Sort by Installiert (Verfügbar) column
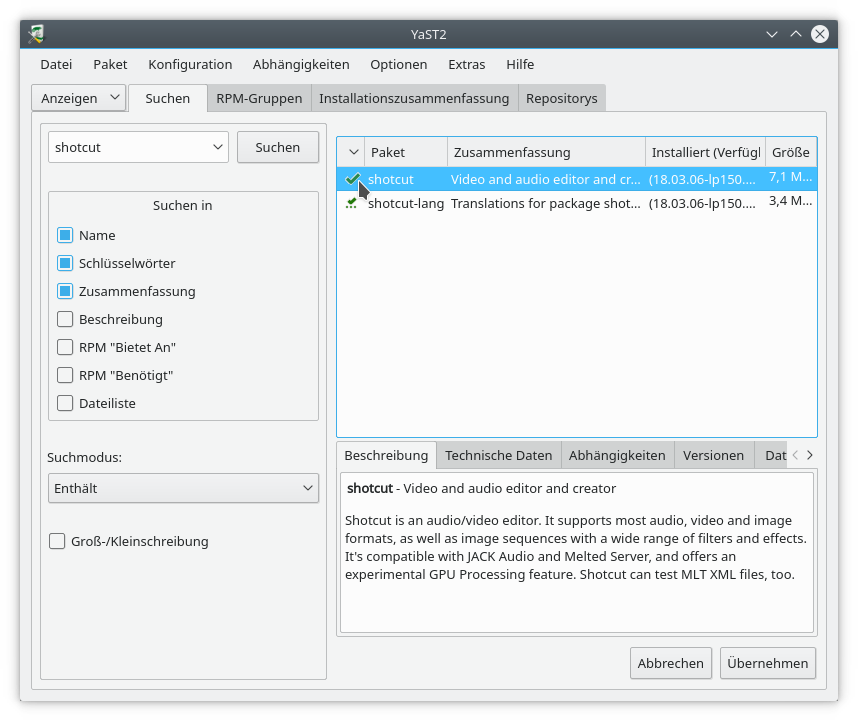Screen dimensions: 858x721 (x=705, y=152)
